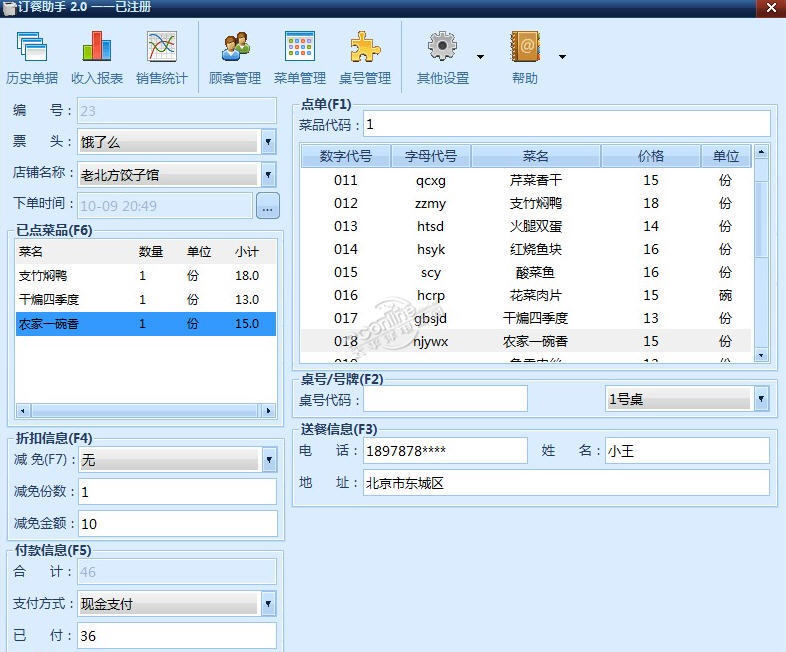
Task: Open the 销售统计 sales statistics icon
Action: click(161, 47)
